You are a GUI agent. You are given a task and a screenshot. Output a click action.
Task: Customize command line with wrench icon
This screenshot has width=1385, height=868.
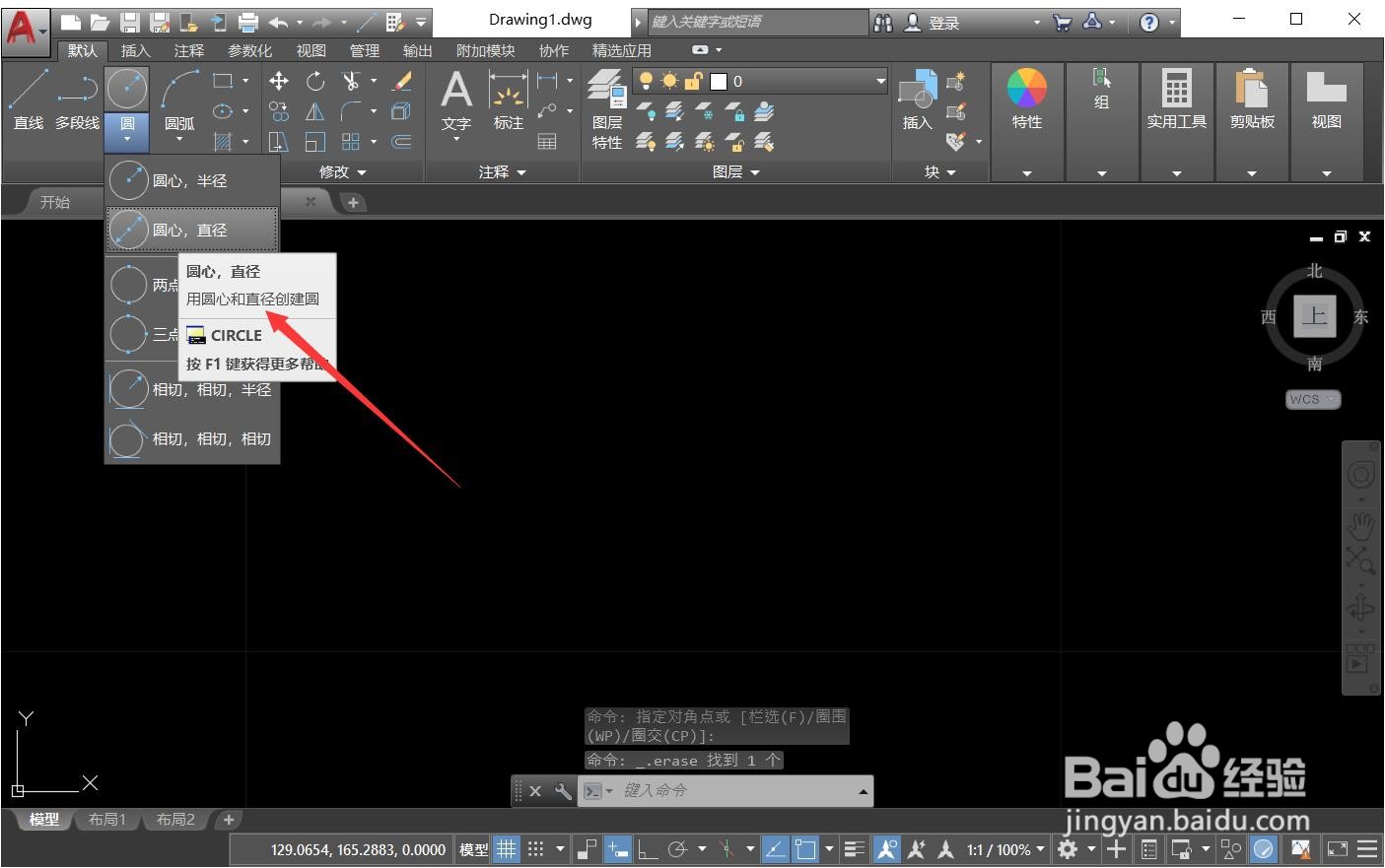[x=563, y=791]
